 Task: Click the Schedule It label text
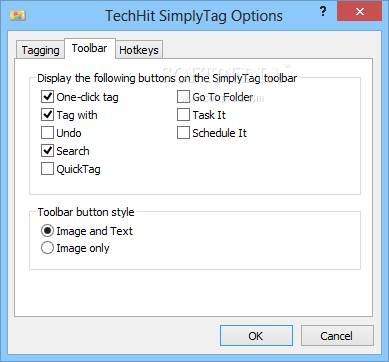[x=219, y=133]
